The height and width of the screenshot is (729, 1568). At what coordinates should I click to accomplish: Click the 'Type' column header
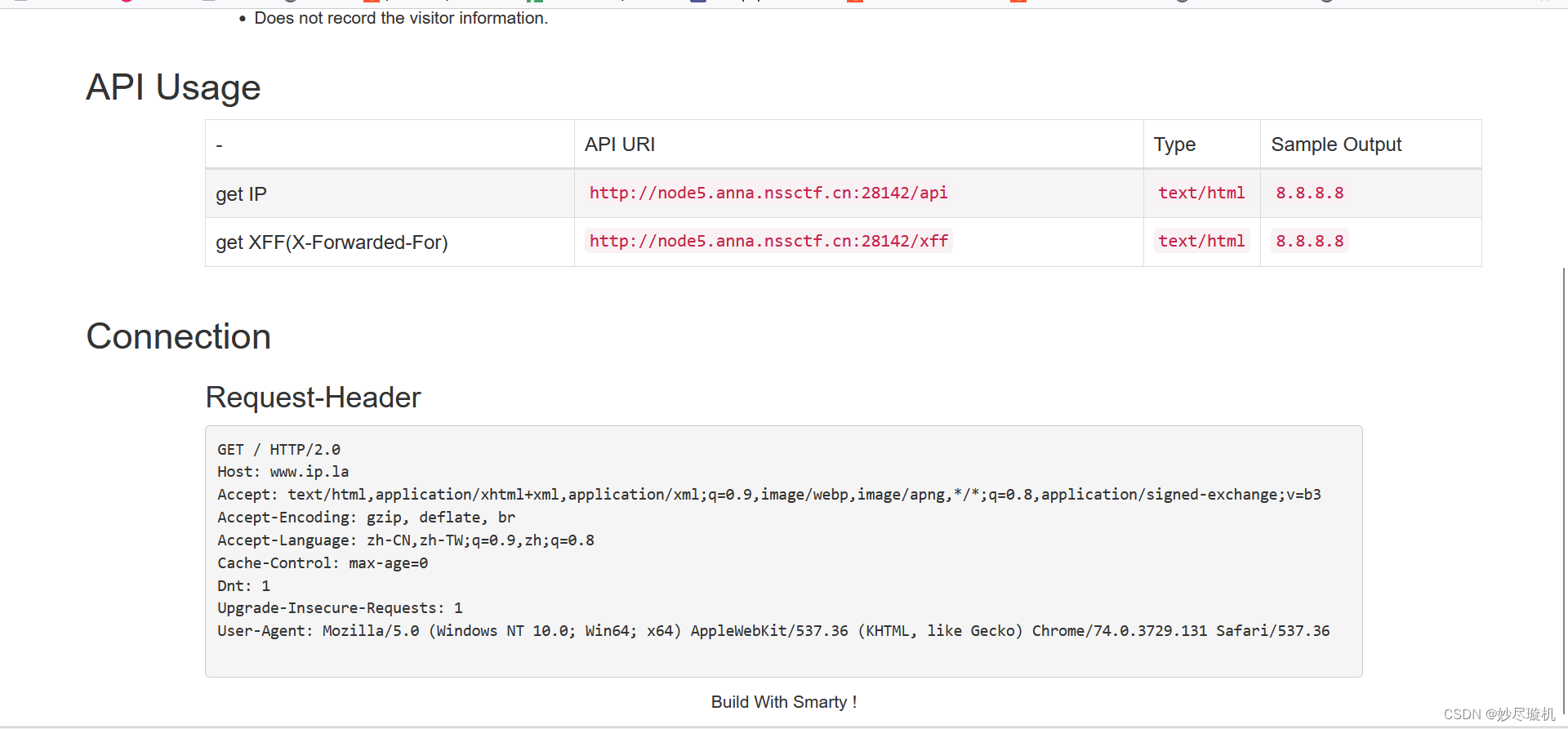tap(1174, 144)
